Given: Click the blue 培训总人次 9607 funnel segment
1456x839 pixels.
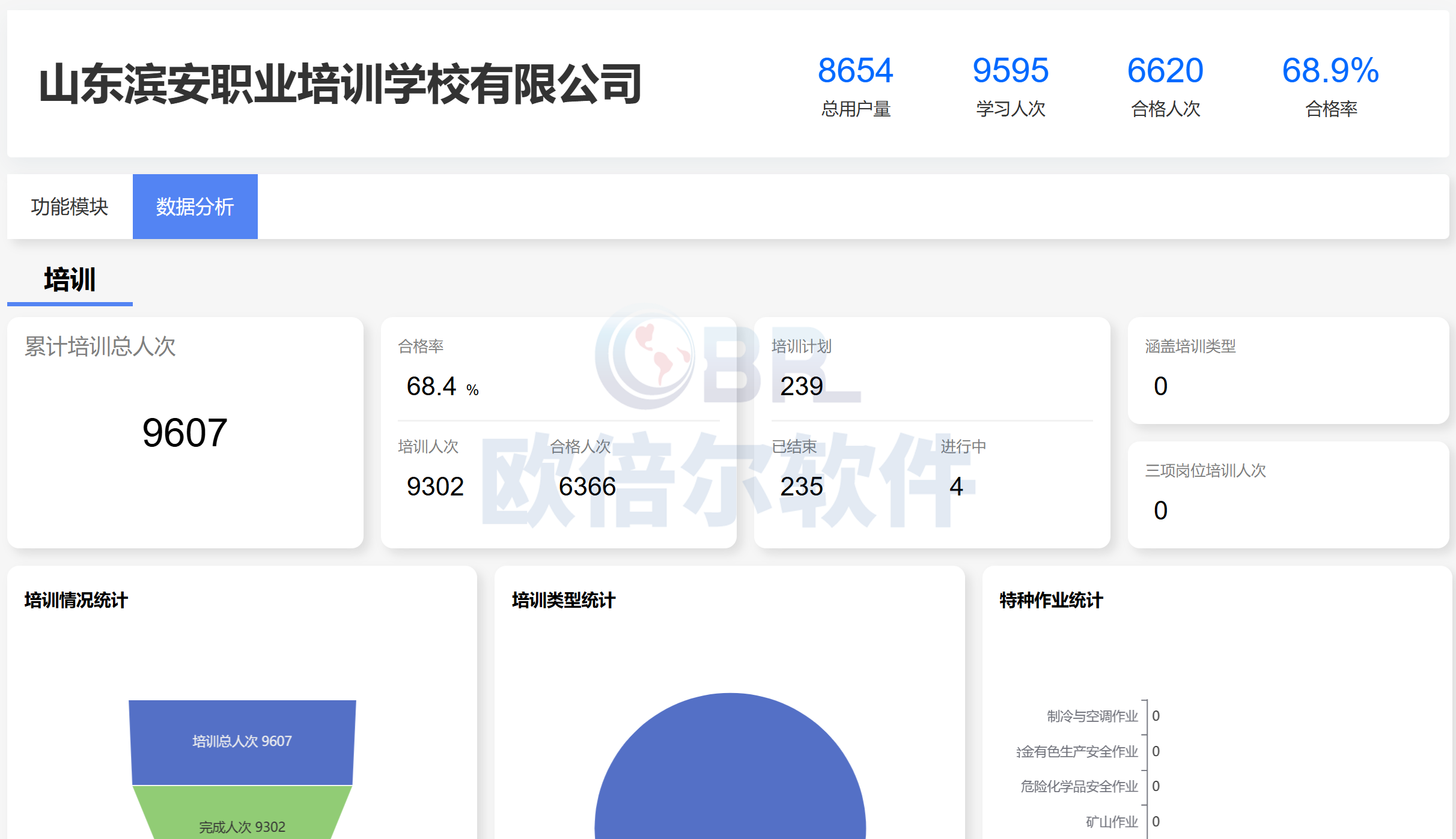Looking at the screenshot, I should point(242,741).
